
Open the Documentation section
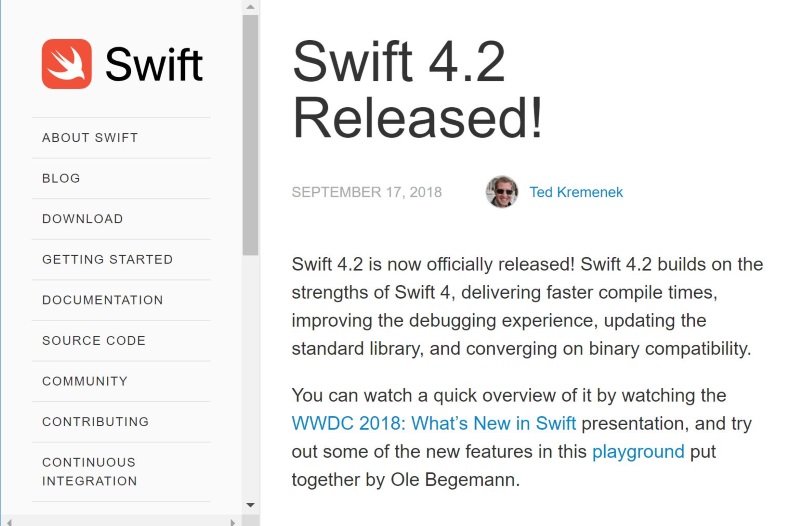click(x=102, y=300)
